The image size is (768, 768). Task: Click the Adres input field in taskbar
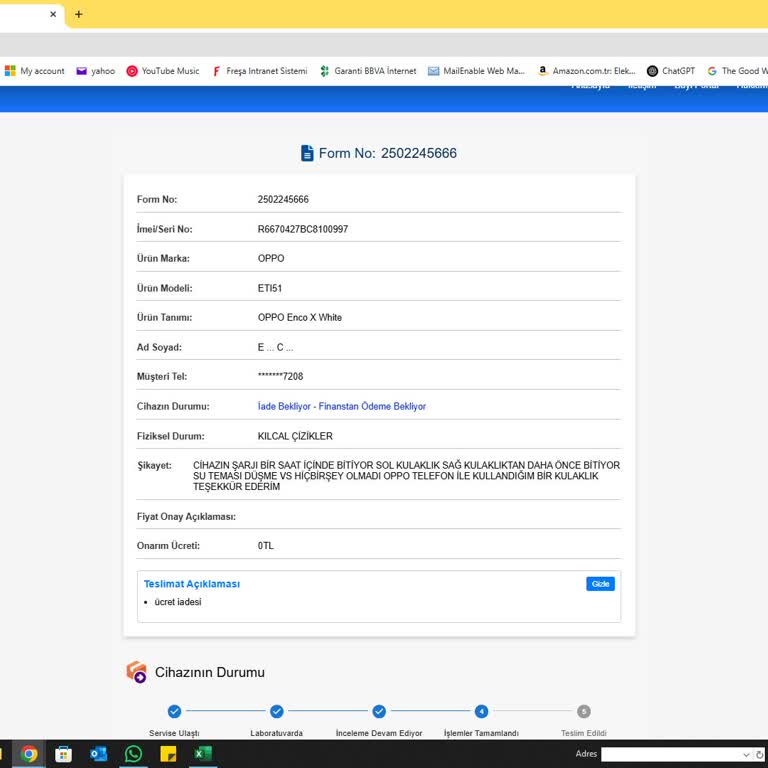click(670, 754)
